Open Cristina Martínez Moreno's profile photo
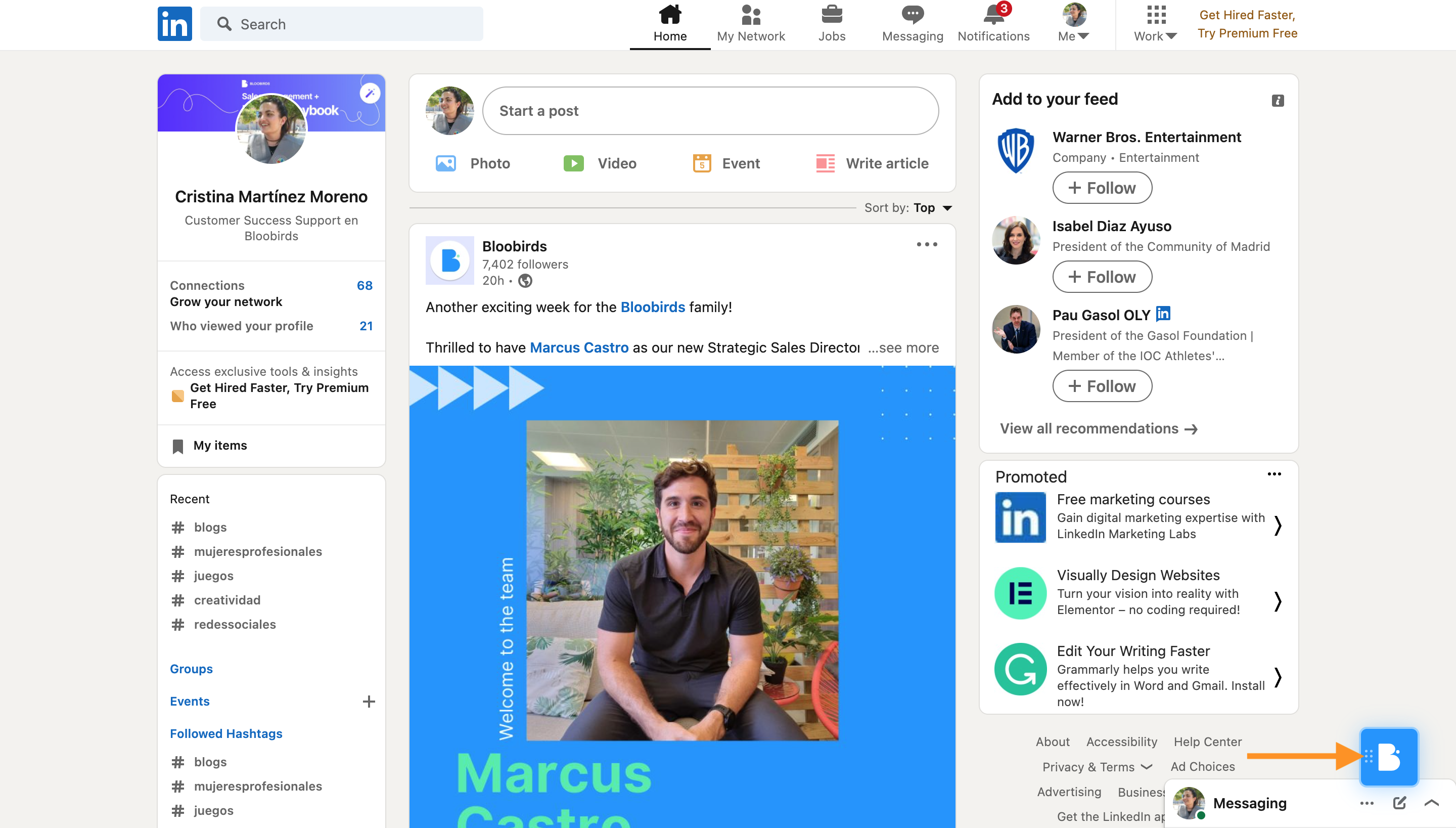This screenshot has height=828, width=1456. click(271, 129)
